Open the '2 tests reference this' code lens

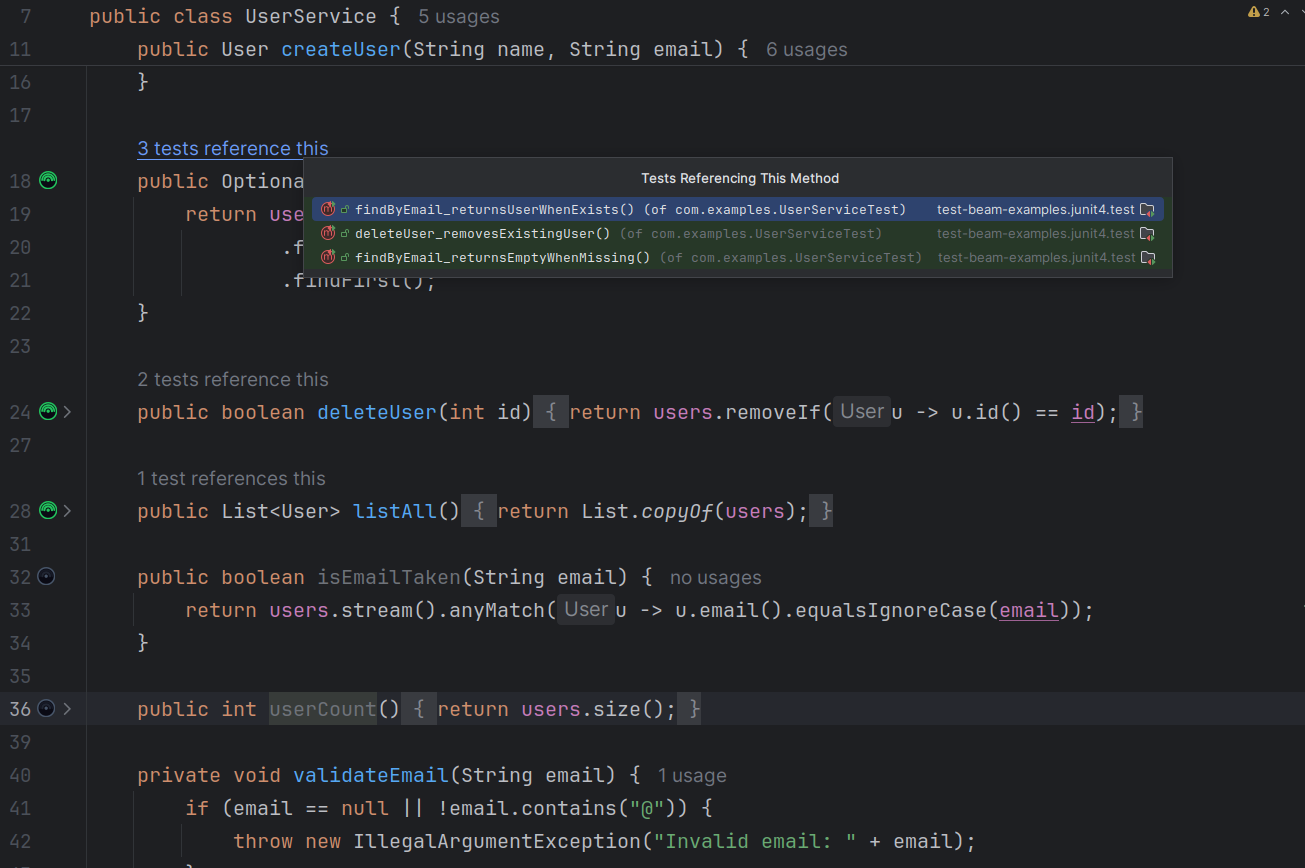(x=233, y=380)
